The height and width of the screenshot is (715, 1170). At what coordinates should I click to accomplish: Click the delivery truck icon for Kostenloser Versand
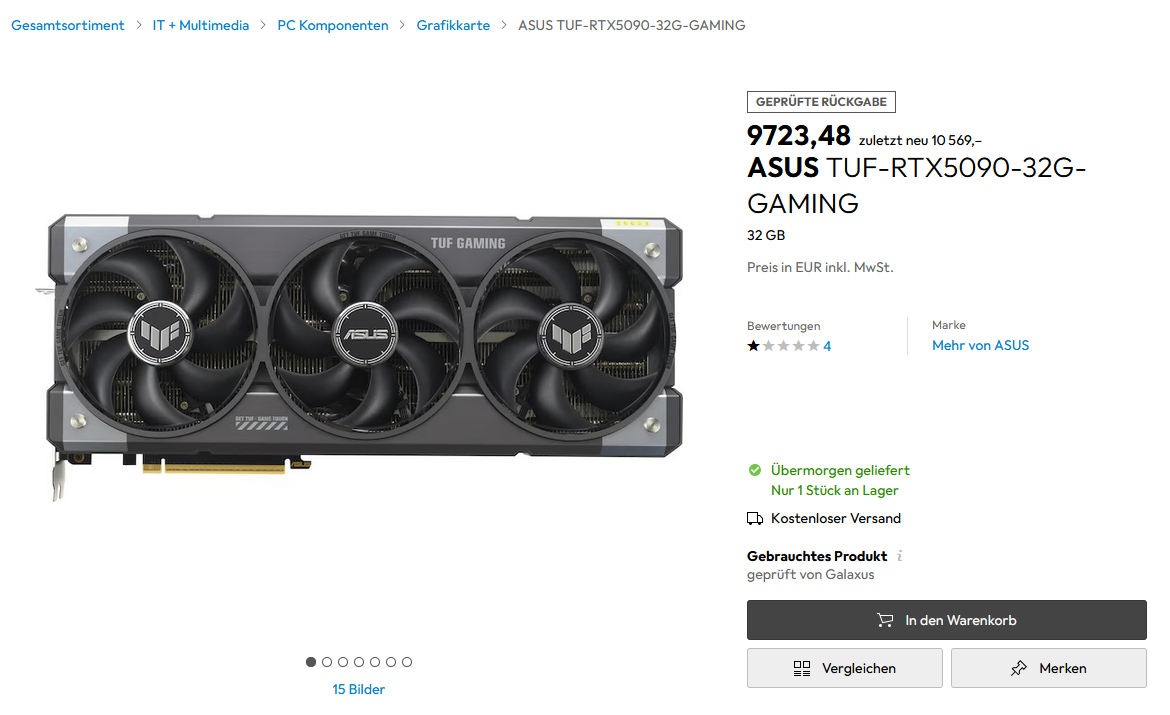(755, 519)
